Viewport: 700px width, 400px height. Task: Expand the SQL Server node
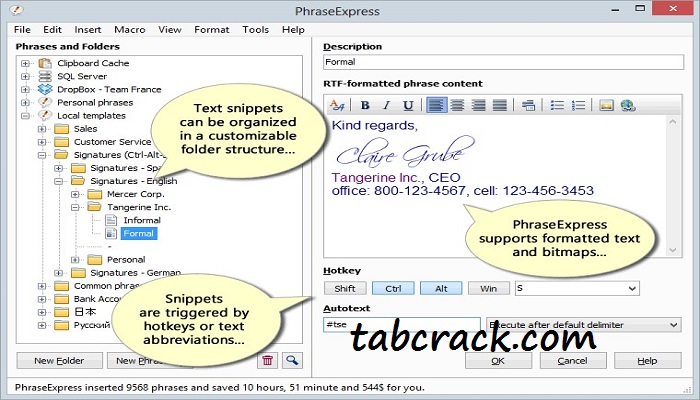click(x=25, y=76)
